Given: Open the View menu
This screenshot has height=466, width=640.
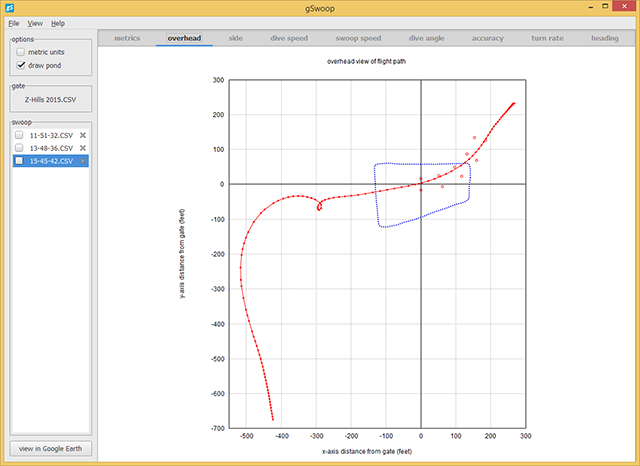Looking at the screenshot, I should (x=35, y=22).
